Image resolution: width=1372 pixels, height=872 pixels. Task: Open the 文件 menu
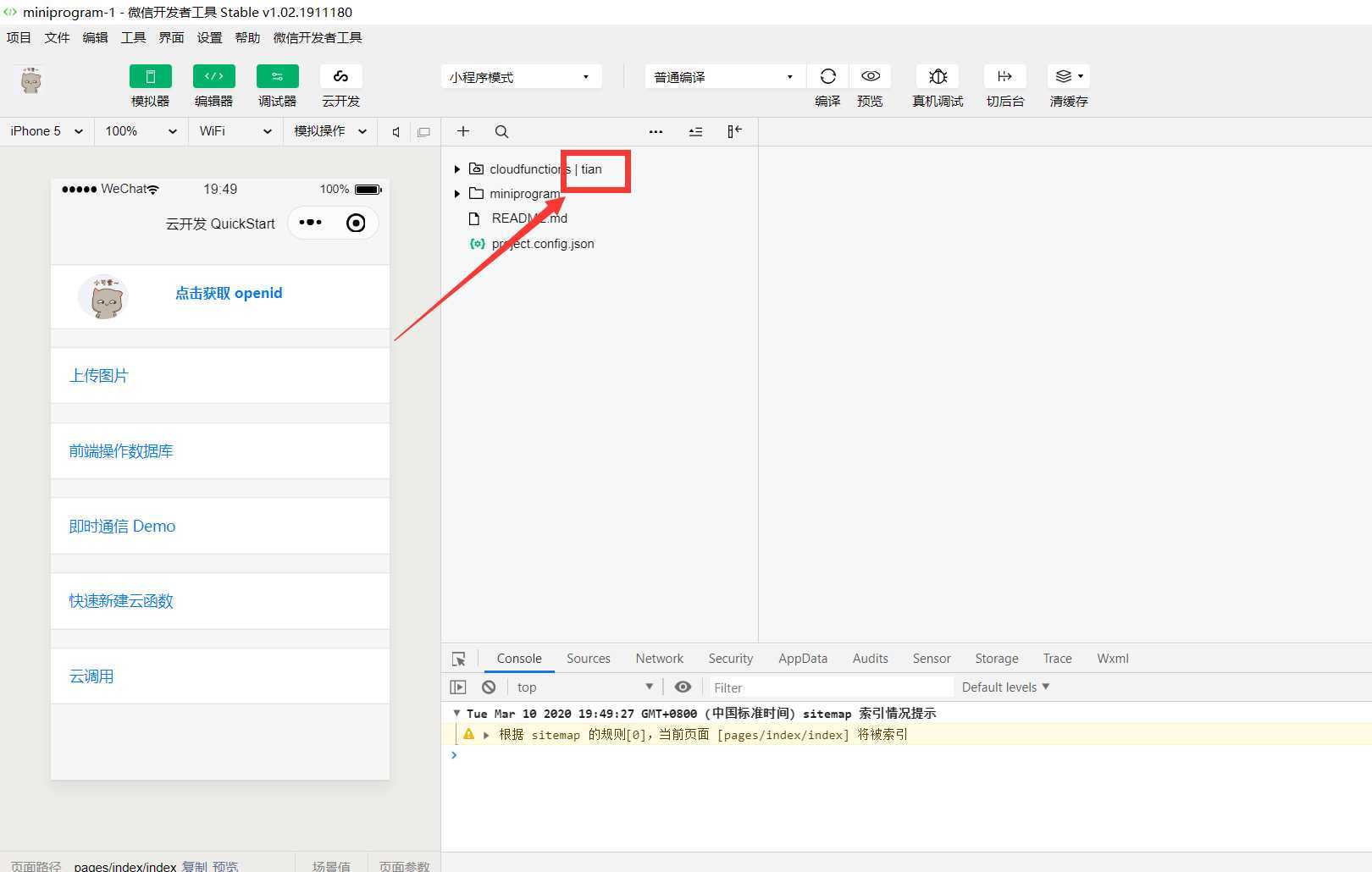(57, 37)
